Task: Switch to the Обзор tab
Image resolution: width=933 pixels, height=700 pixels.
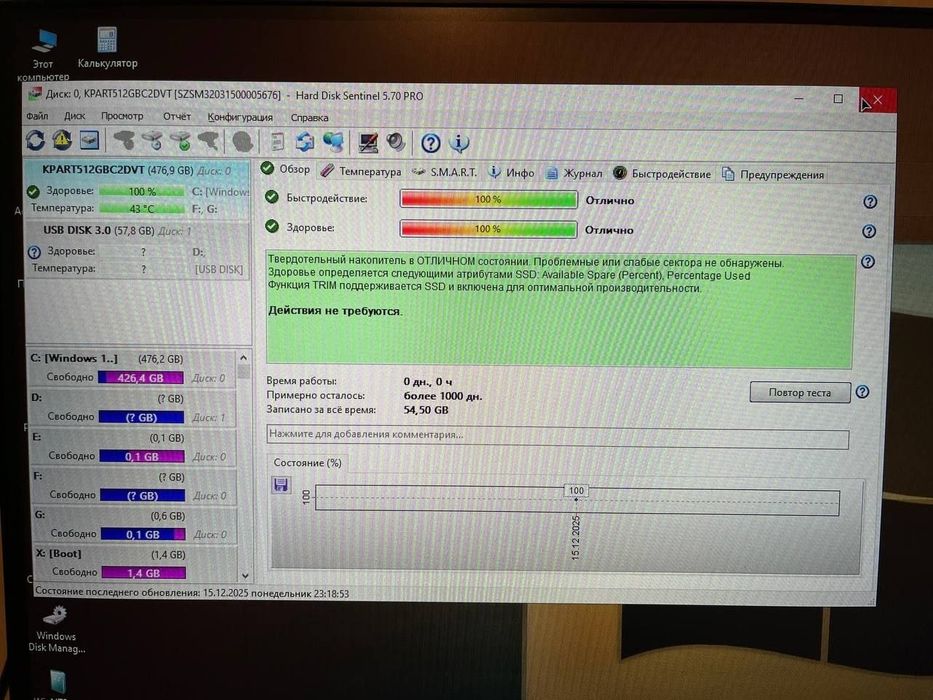Action: pyautogui.click(x=286, y=170)
